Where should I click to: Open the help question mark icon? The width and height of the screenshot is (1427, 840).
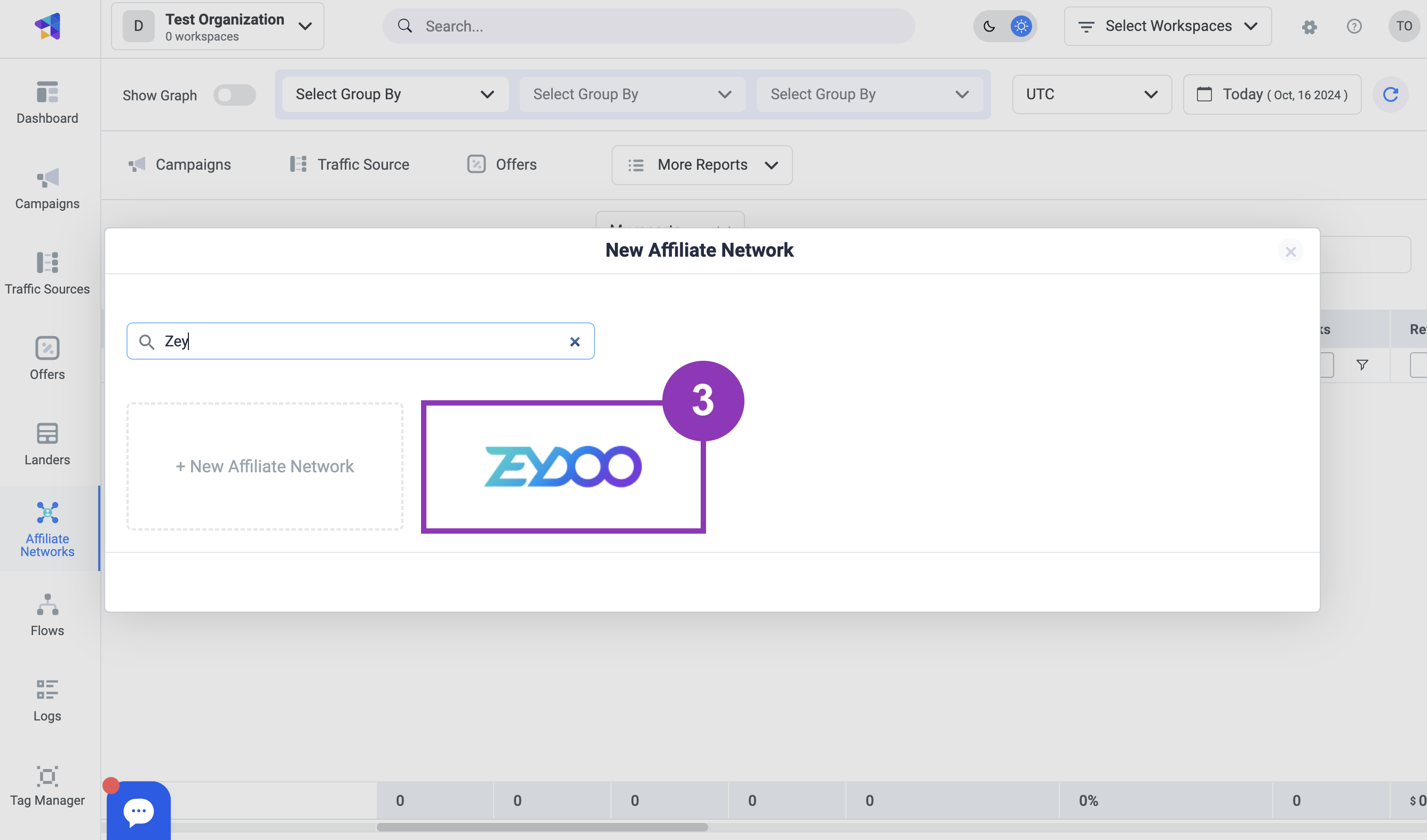(x=1354, y=27)
